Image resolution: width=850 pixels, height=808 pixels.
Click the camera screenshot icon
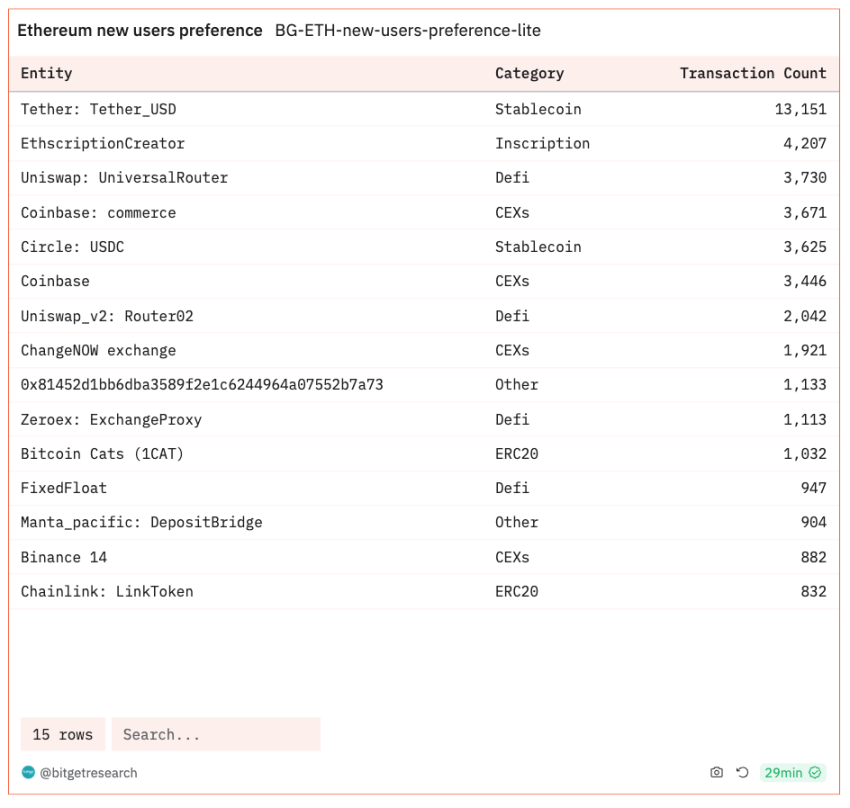point(716,772)
